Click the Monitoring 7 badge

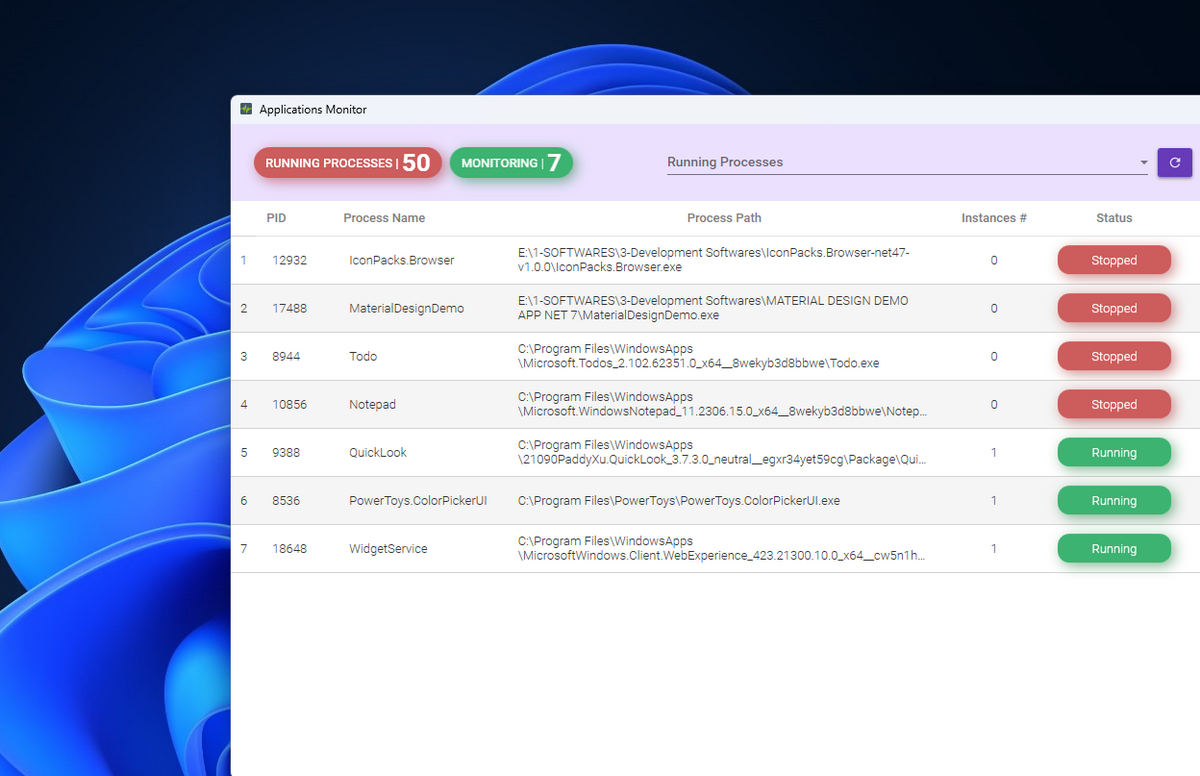point(511,163)
